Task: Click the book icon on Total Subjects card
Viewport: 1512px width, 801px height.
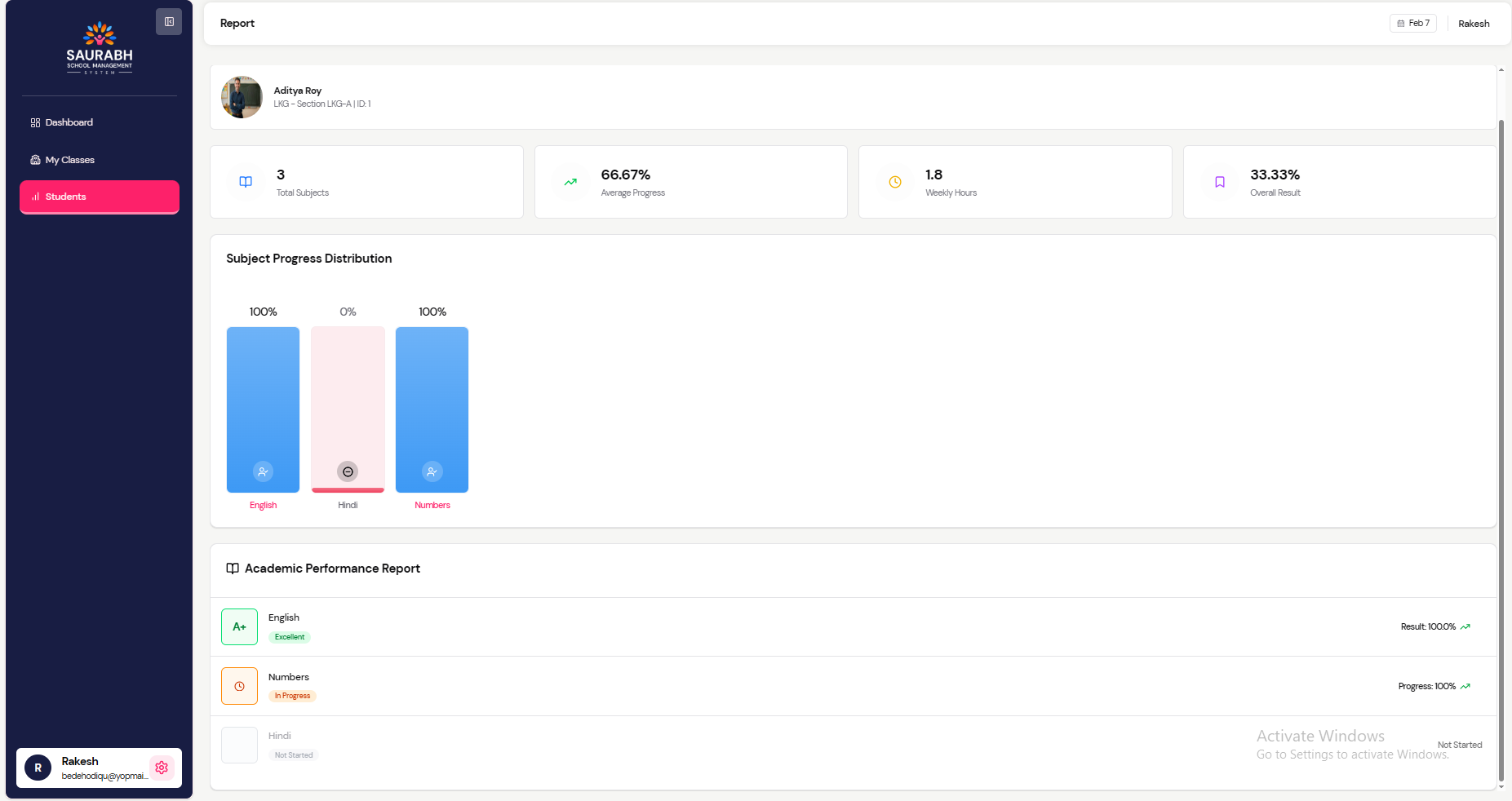Action: click(x=246, y=182)
